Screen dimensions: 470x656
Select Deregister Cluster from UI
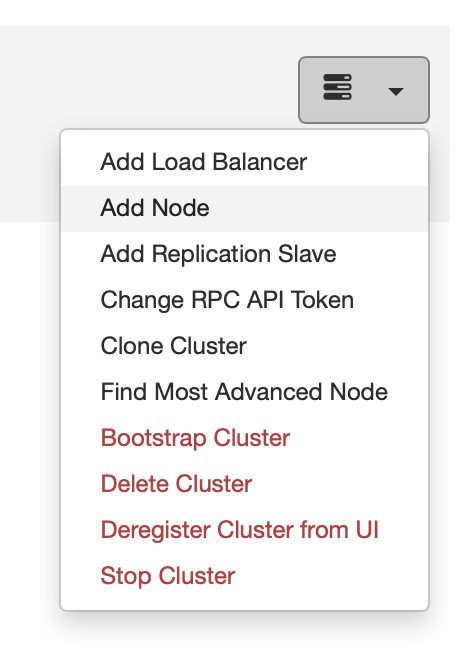coord(244,530)
